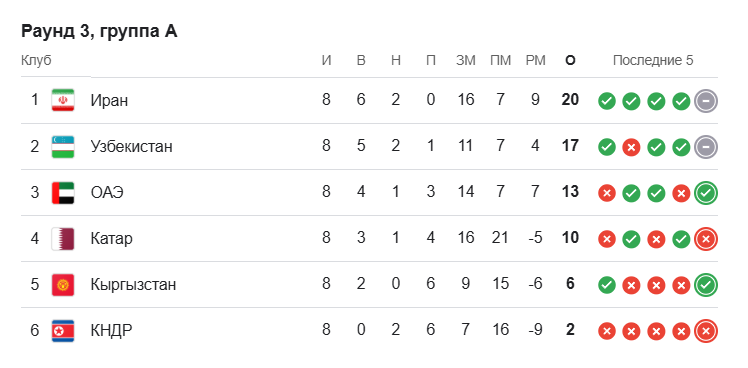
Task: Click the КНДР flag icon
Action: tap(63, 331)
